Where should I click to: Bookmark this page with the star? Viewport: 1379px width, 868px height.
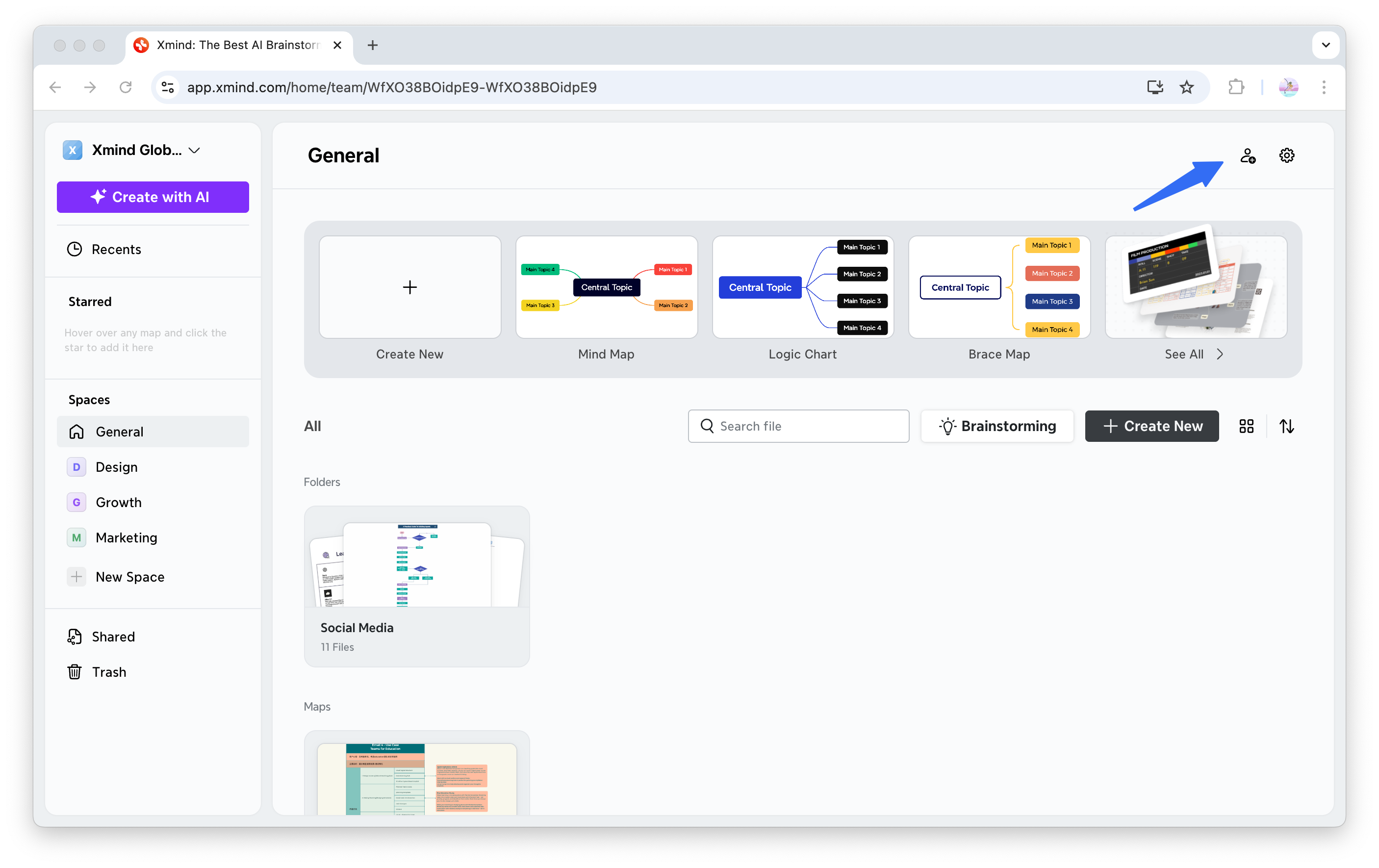click(x=1186, y=87)
